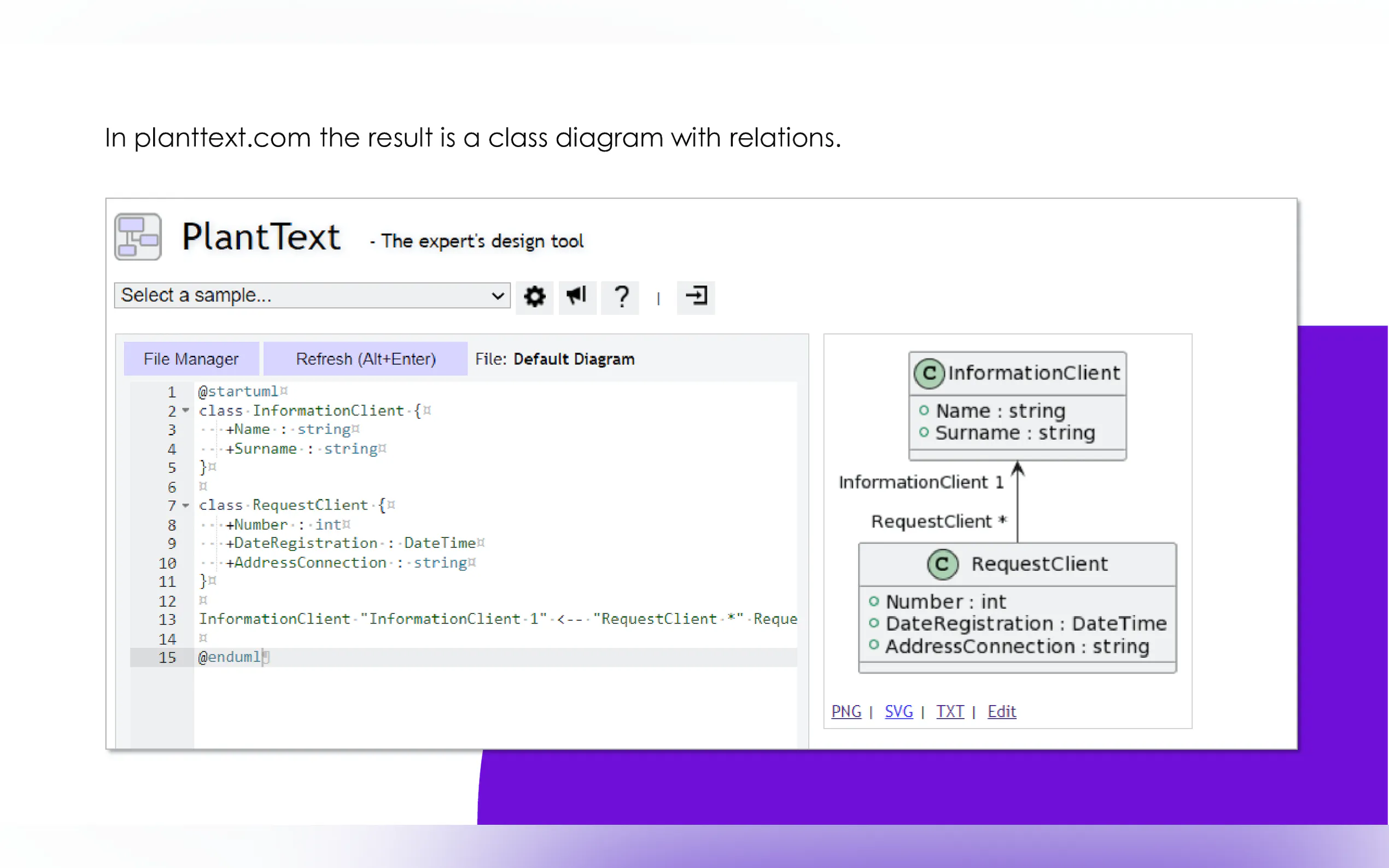This screenshot has height=868, width=1389.
Task: Collapse the InformationClient class fold arrow on line 2
Action: click(x=185, y=410)
